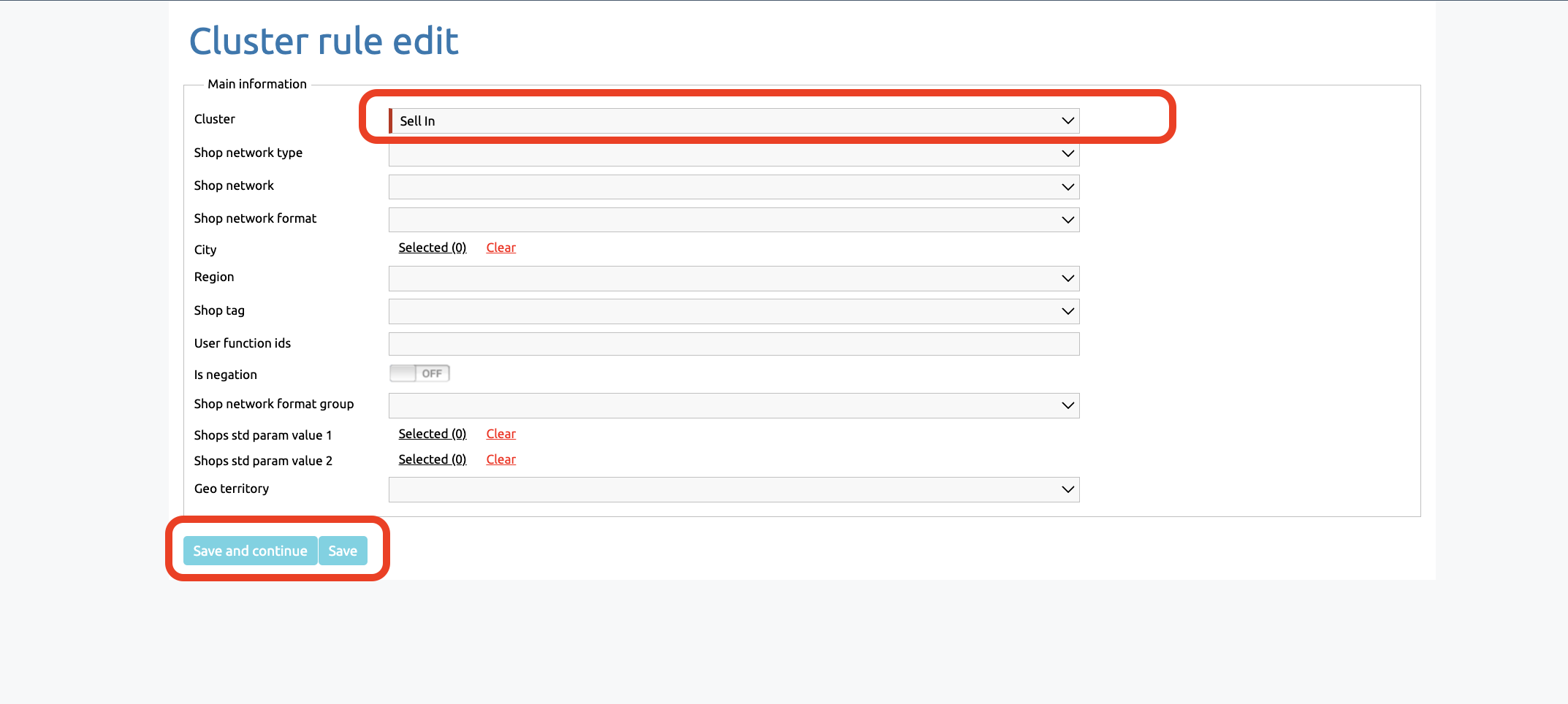Click the Geo territory chevron arrow
1568x704 pixels.
click(x=1067, y=489)
